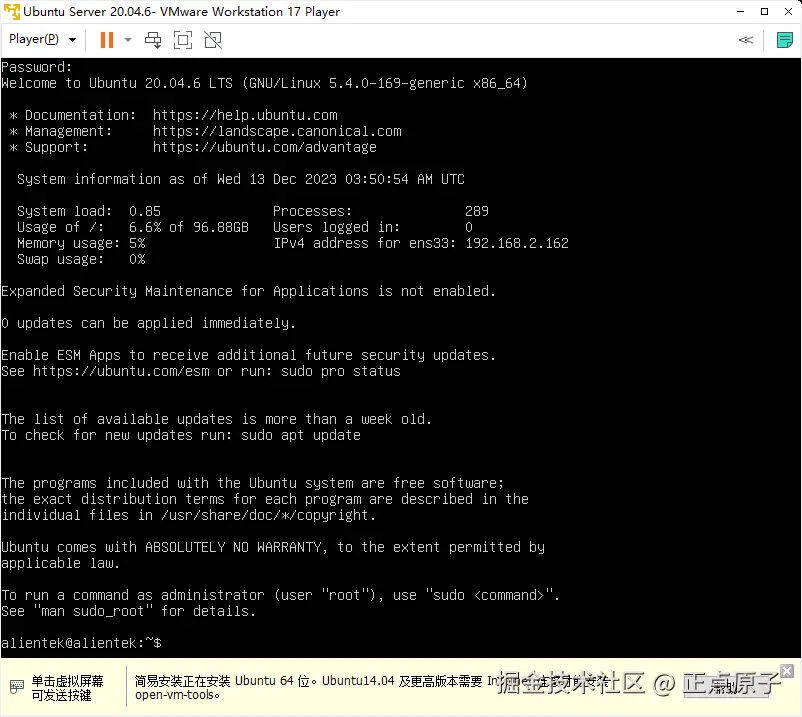The image size is (802, 717).
Task: Click the 'sudo apt update' text
Action: tap(301, 435)
